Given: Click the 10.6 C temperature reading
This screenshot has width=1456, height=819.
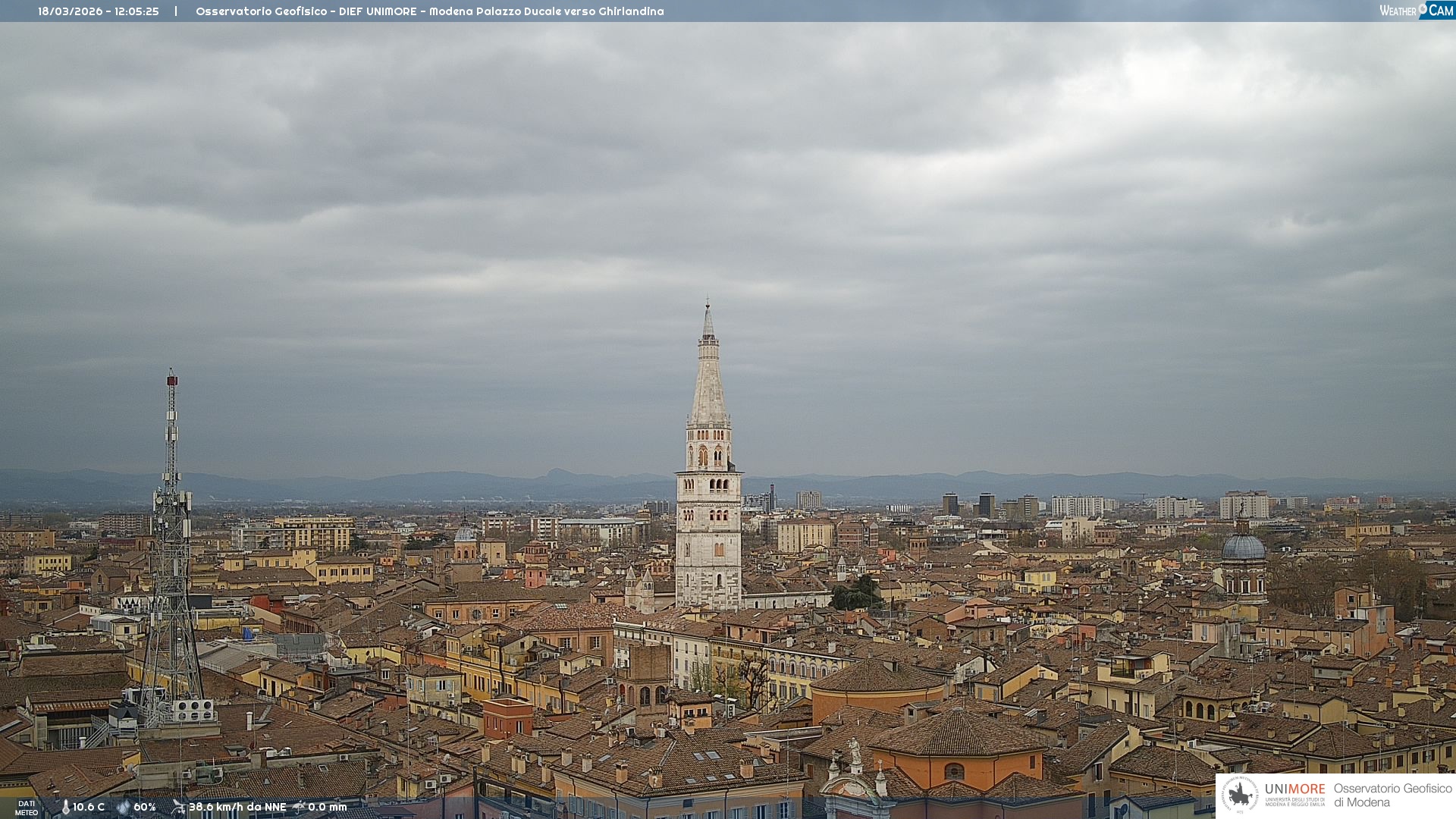Looking at the screenshot, I should click(89, 808).
